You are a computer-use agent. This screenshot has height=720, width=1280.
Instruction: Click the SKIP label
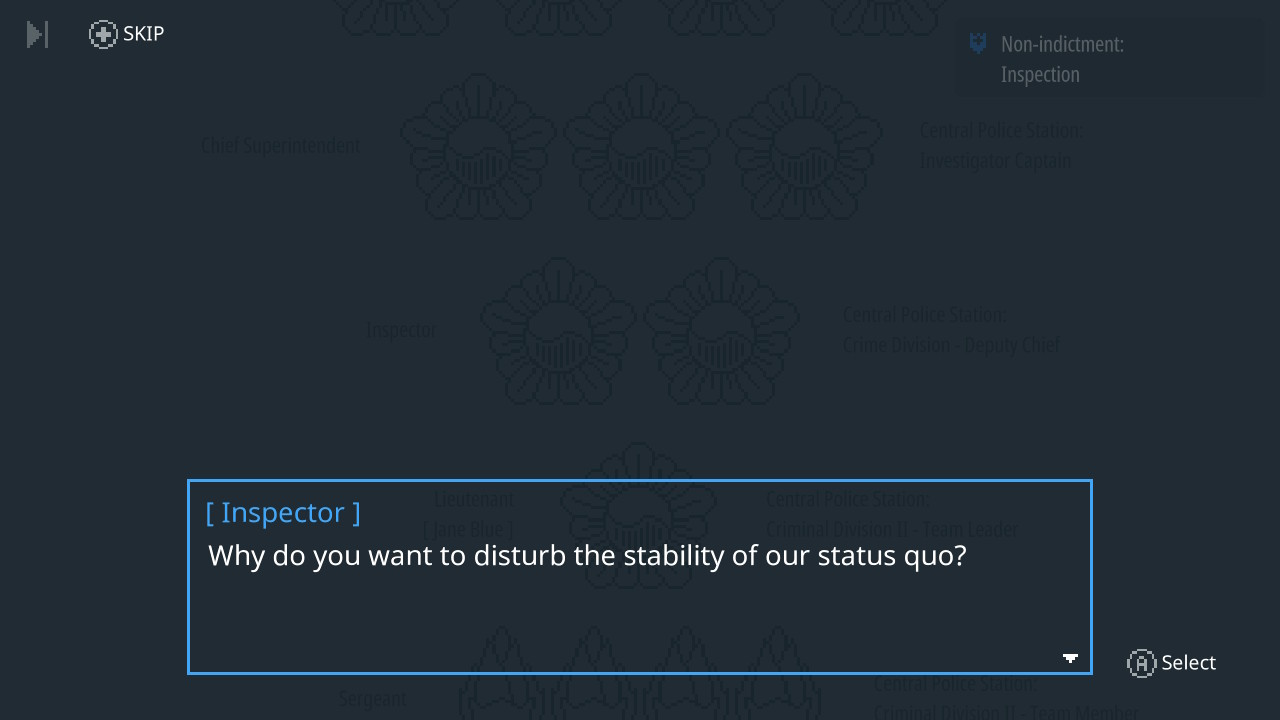[143, 34]
